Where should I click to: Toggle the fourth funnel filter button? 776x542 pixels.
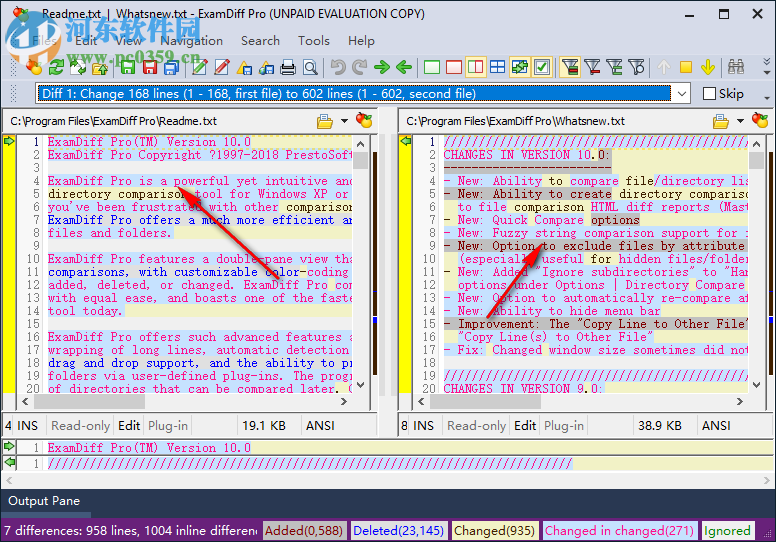[x=636, y=67]
